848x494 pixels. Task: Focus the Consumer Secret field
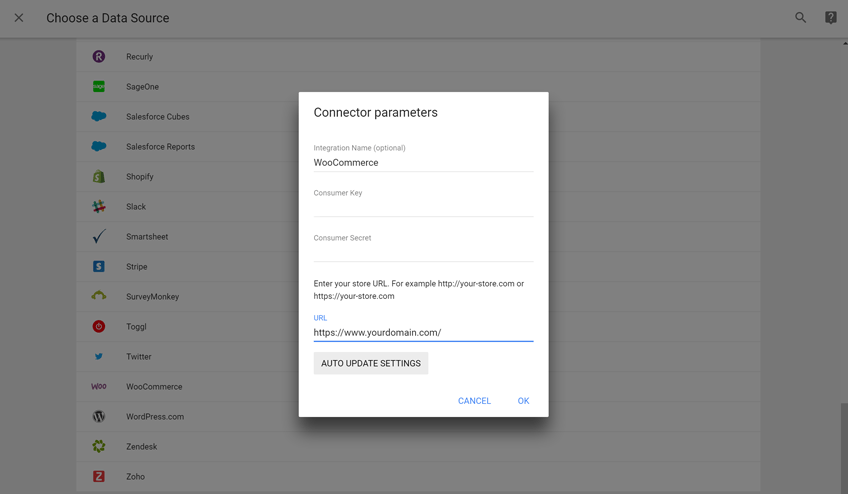point(423,252)
